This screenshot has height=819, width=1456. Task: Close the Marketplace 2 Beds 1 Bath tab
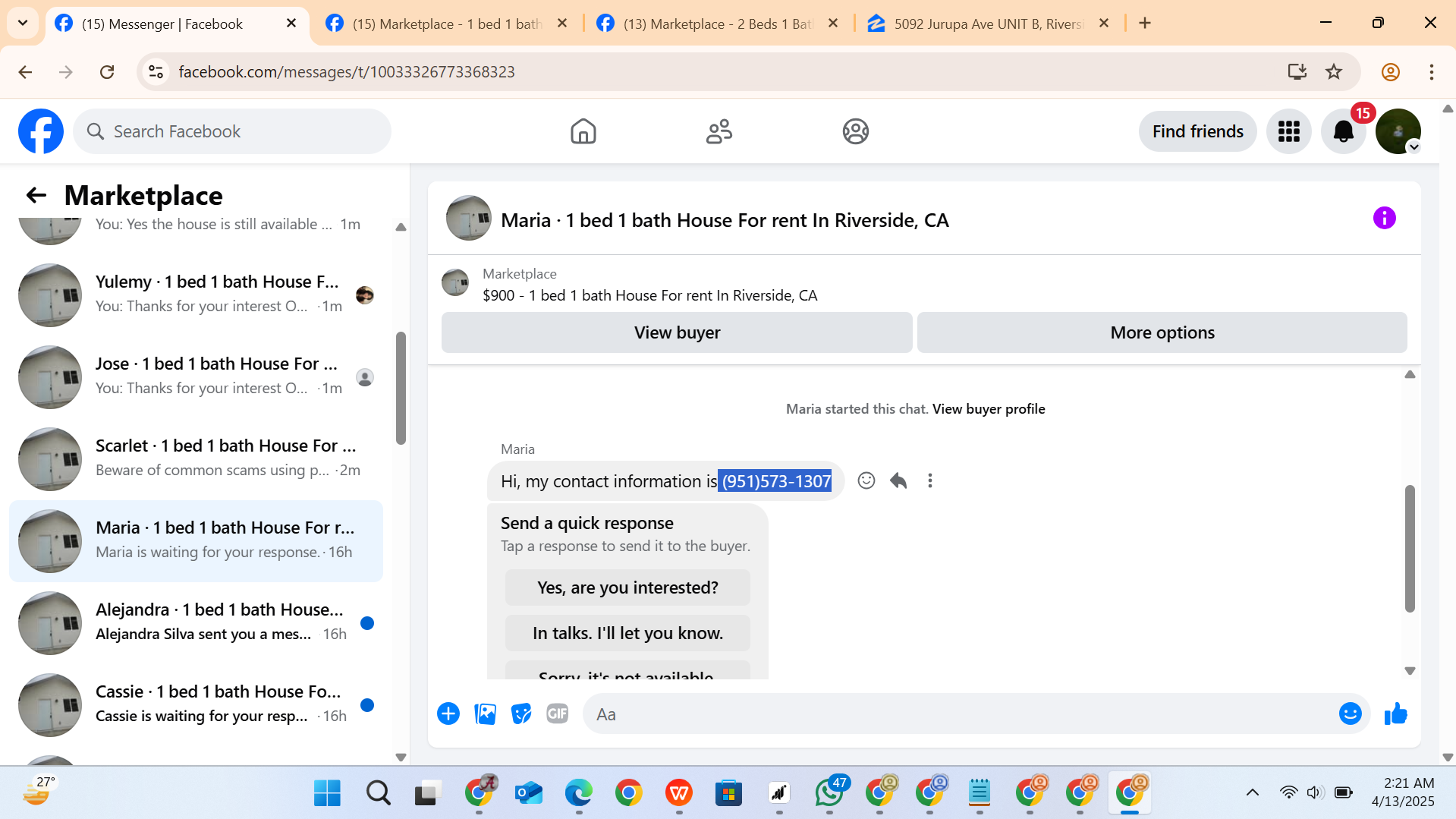(x=833, y=24)
